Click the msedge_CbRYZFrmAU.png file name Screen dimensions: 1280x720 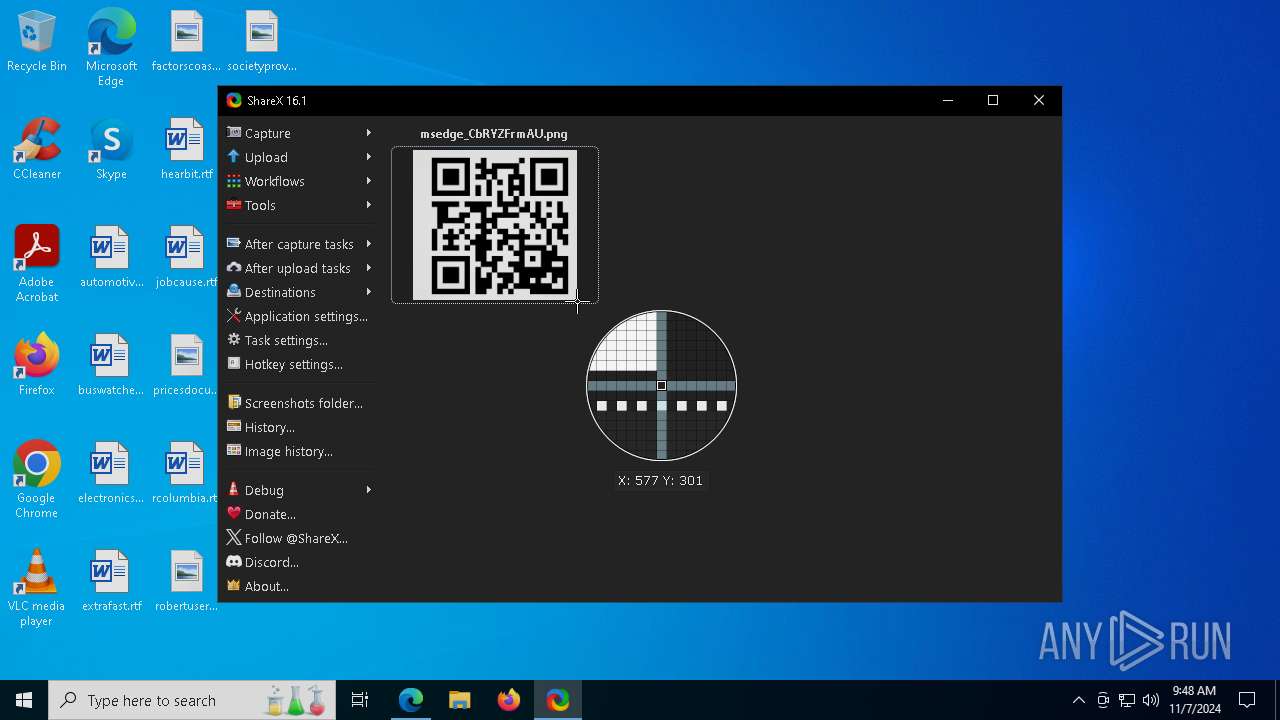[494, 133]
